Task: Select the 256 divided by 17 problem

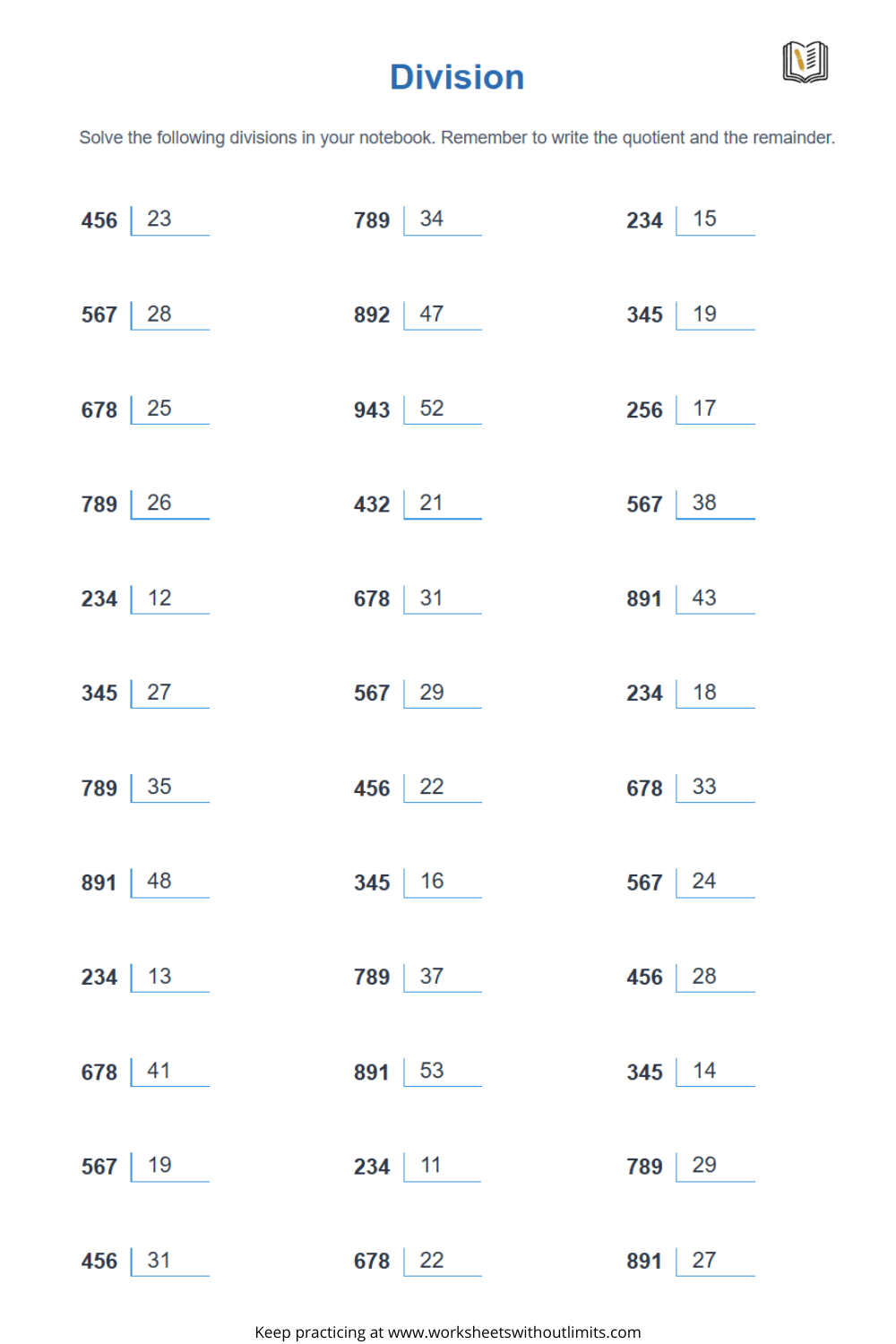Action: 691,409
